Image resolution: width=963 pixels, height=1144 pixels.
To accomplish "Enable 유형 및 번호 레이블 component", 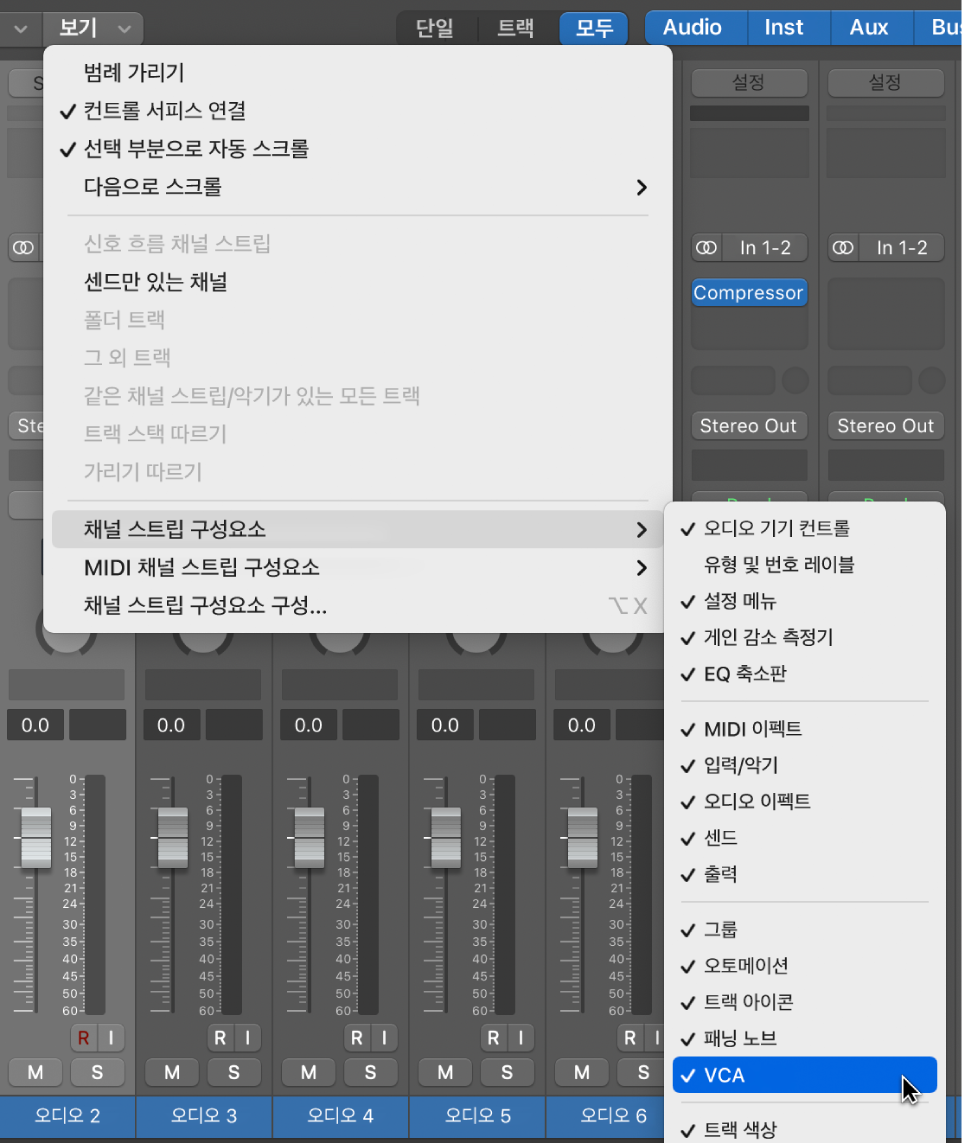I will (805, 565).
